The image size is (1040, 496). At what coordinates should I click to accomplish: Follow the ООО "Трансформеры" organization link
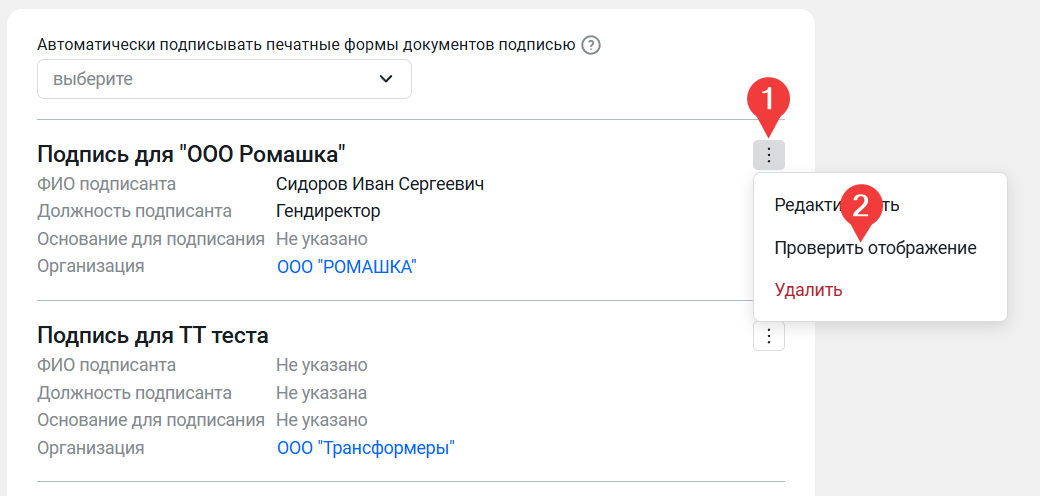pos(365,448)
